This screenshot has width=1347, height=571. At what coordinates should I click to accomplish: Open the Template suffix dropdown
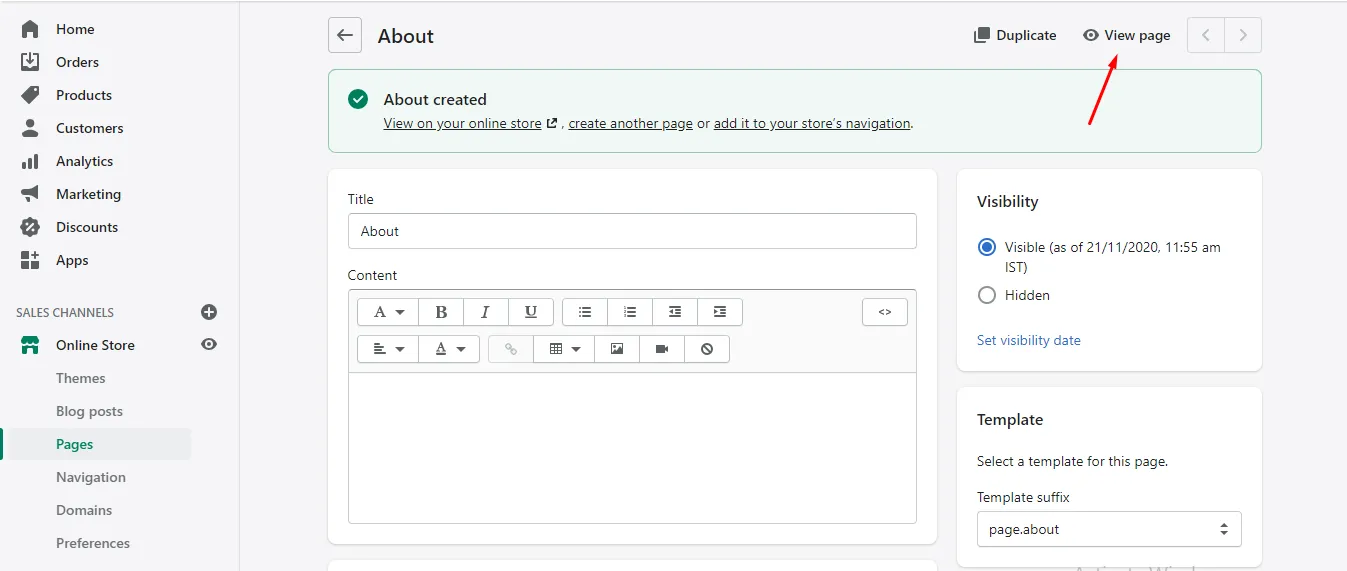pyautogui.click(x=1108, y=529)
